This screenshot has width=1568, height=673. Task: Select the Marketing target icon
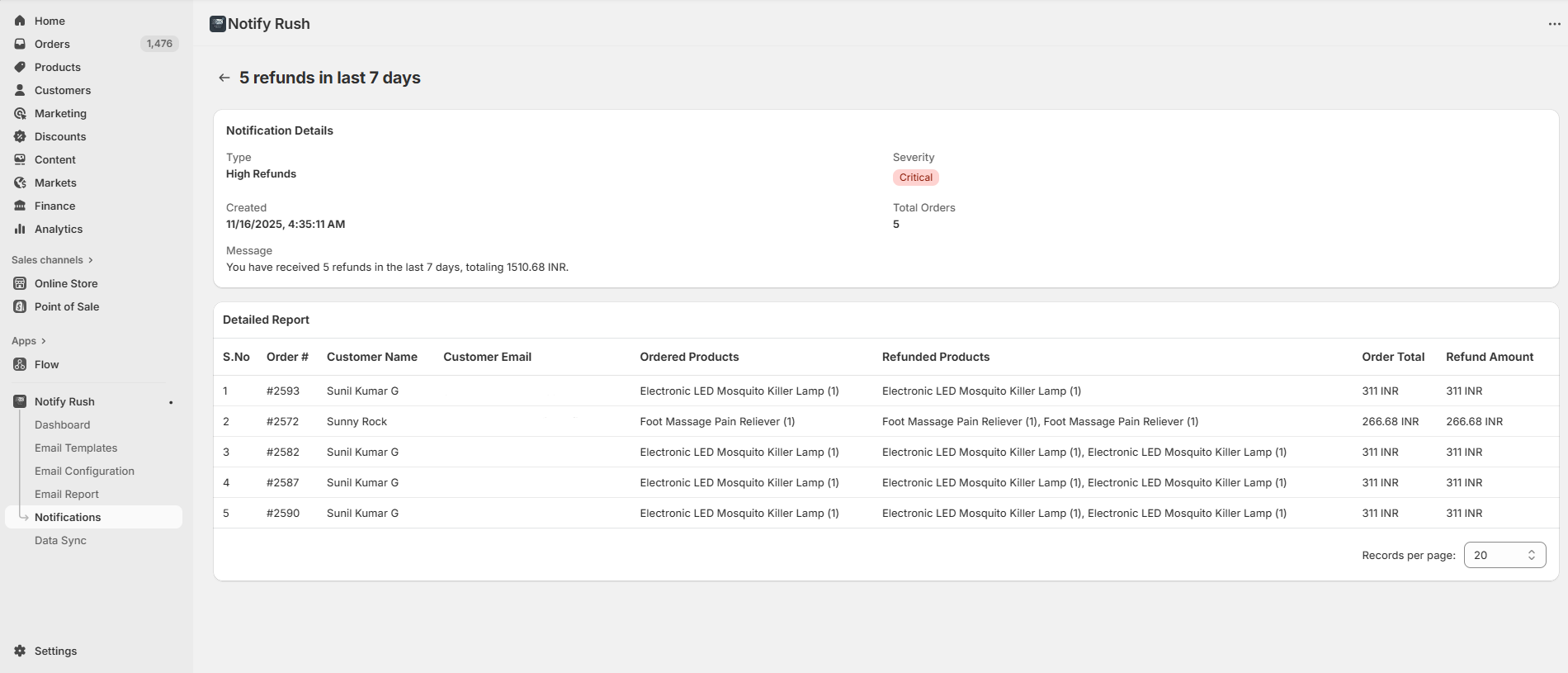click(20, 113)
